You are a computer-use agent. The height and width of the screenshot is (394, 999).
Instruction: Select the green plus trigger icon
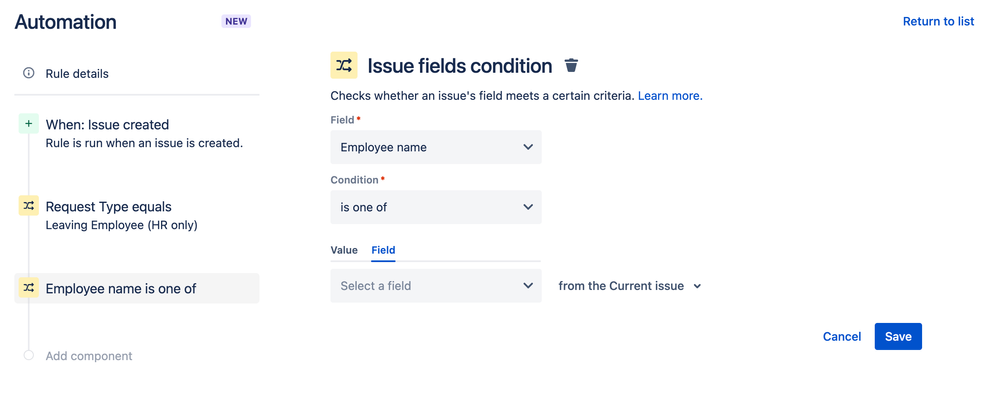tap(29, 124)
